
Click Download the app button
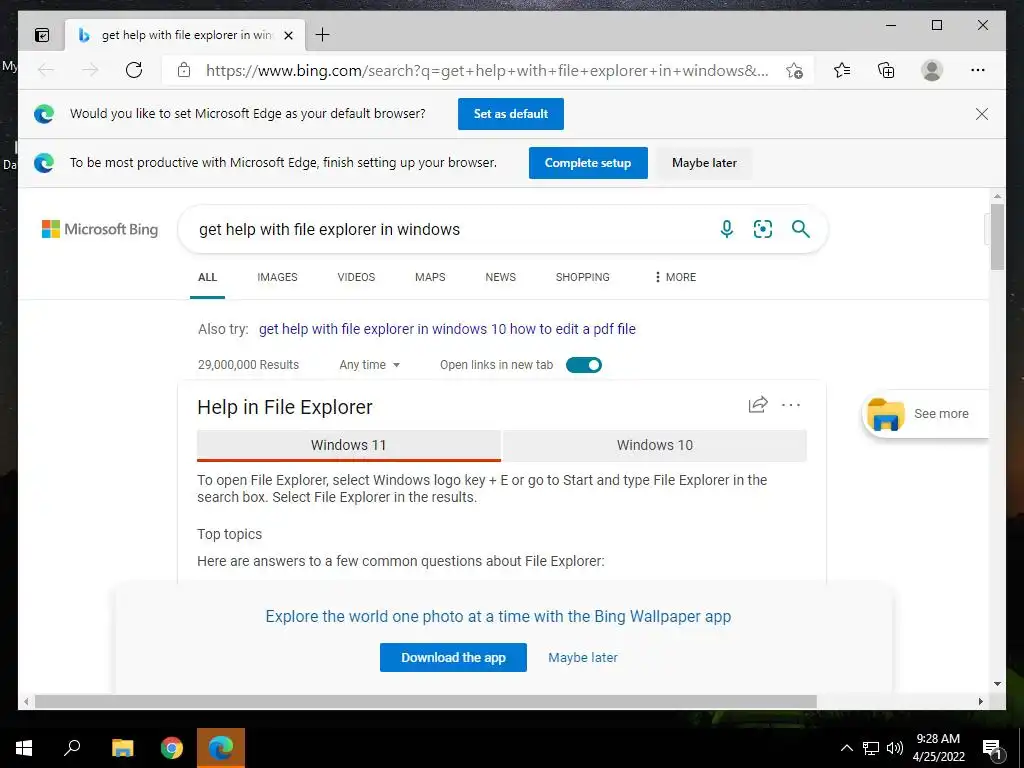click(x=453, y=658)
